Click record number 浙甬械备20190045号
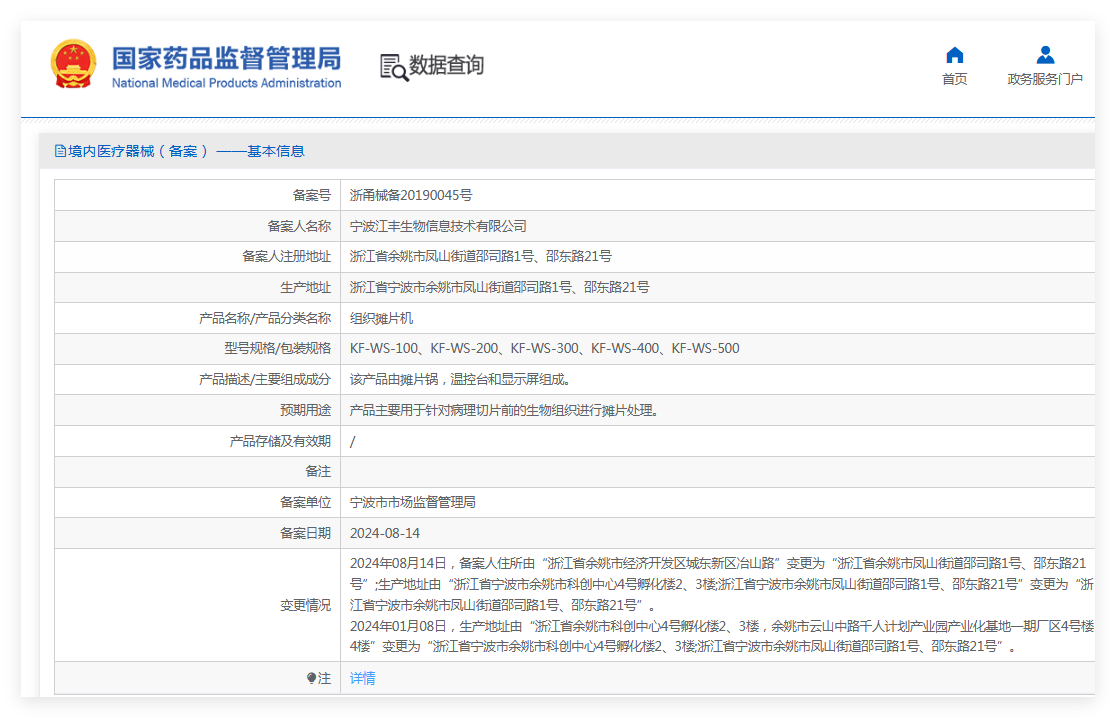Image resolution: width=1116 pixels, height=718 pixels. [x=411, y=195]
